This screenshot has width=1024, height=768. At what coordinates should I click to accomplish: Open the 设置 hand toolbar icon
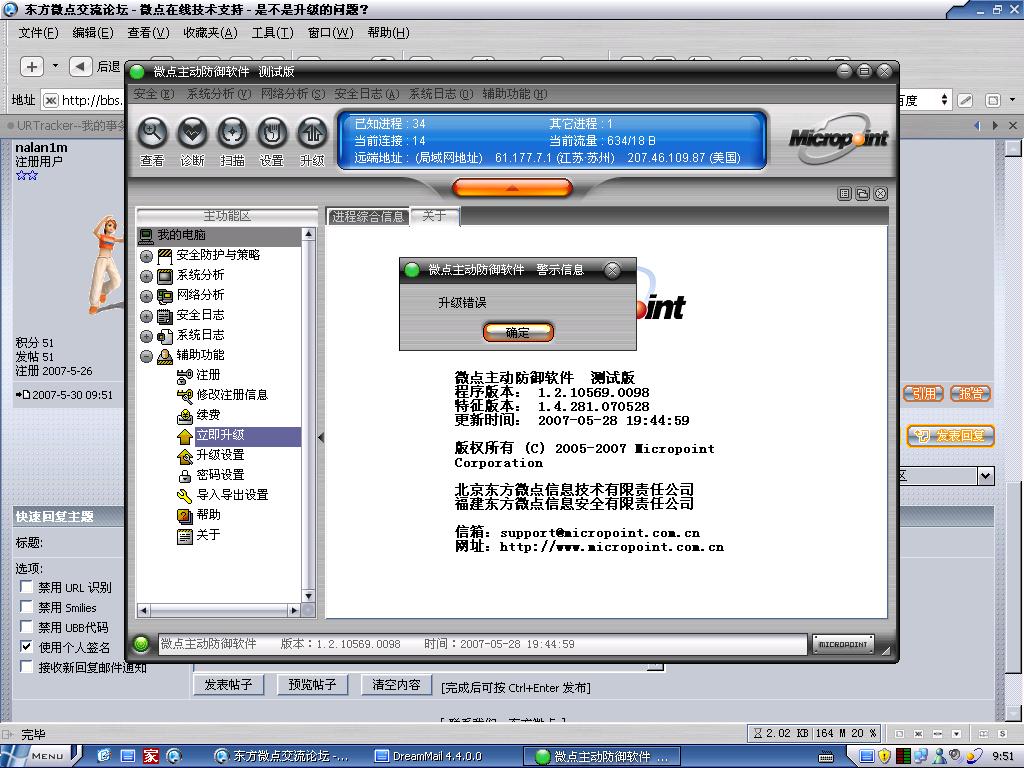pyautogui.click(x=272, y=133)
